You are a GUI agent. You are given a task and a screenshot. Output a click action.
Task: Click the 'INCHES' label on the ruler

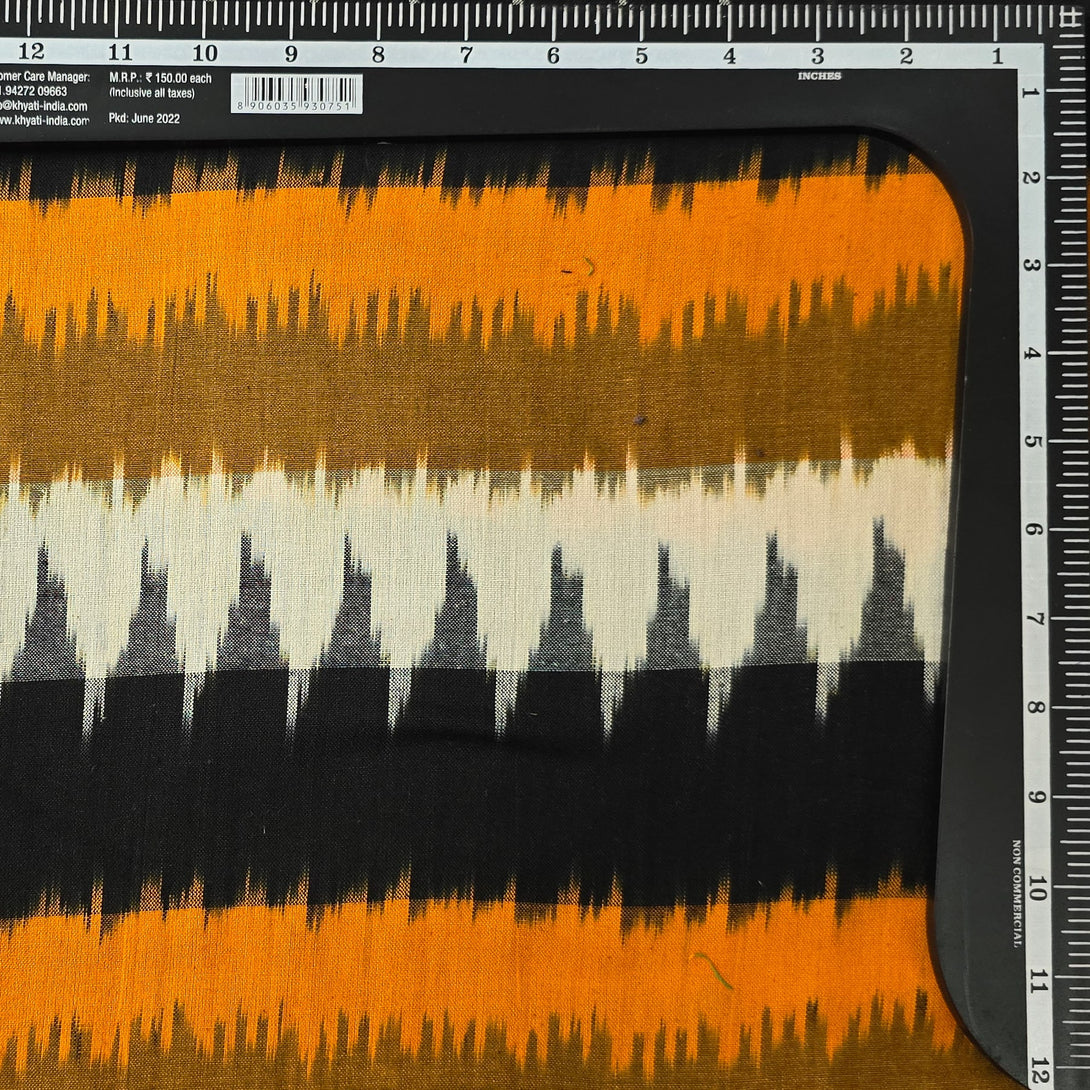pos(819,76)
